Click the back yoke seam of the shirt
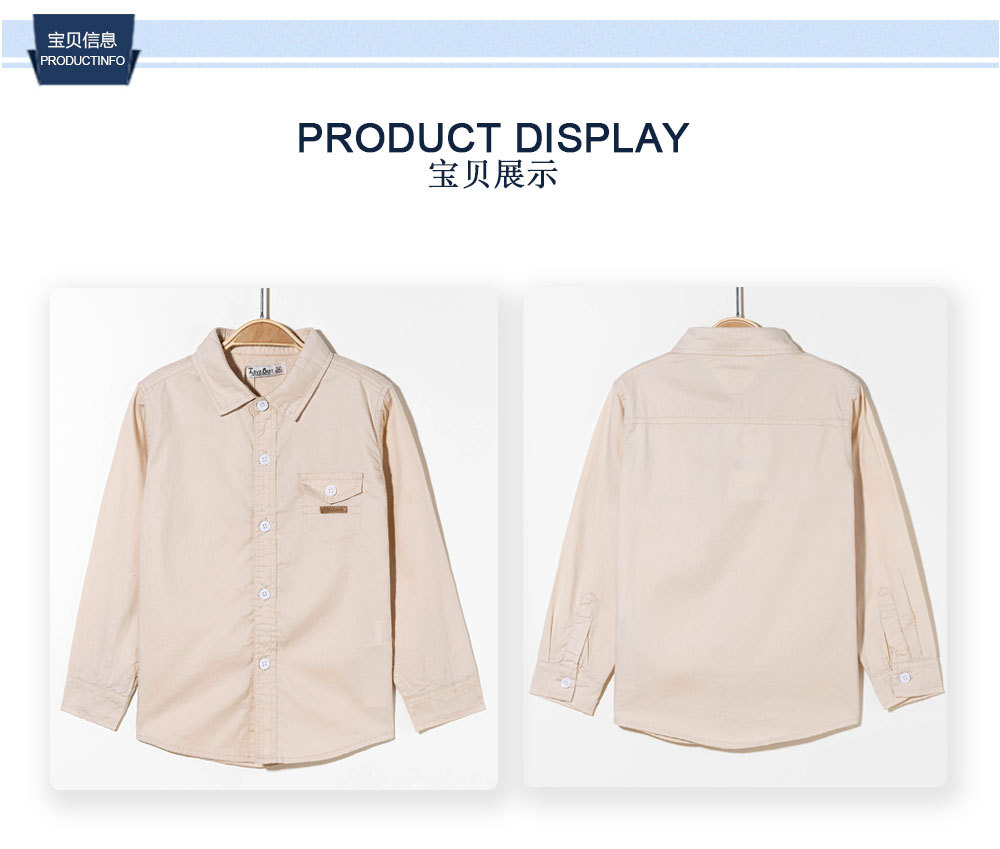1000x849 pixels. point(738,421)
